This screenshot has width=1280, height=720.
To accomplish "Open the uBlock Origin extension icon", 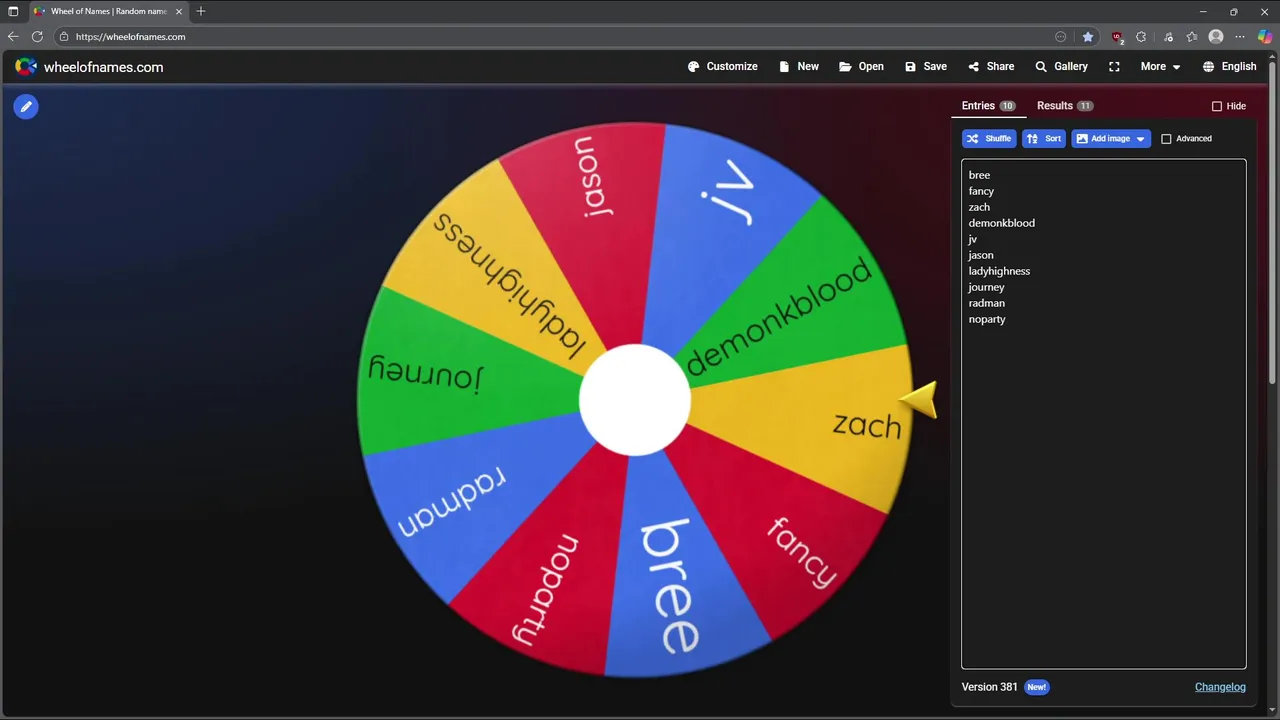I will (x=1117, y=37).
